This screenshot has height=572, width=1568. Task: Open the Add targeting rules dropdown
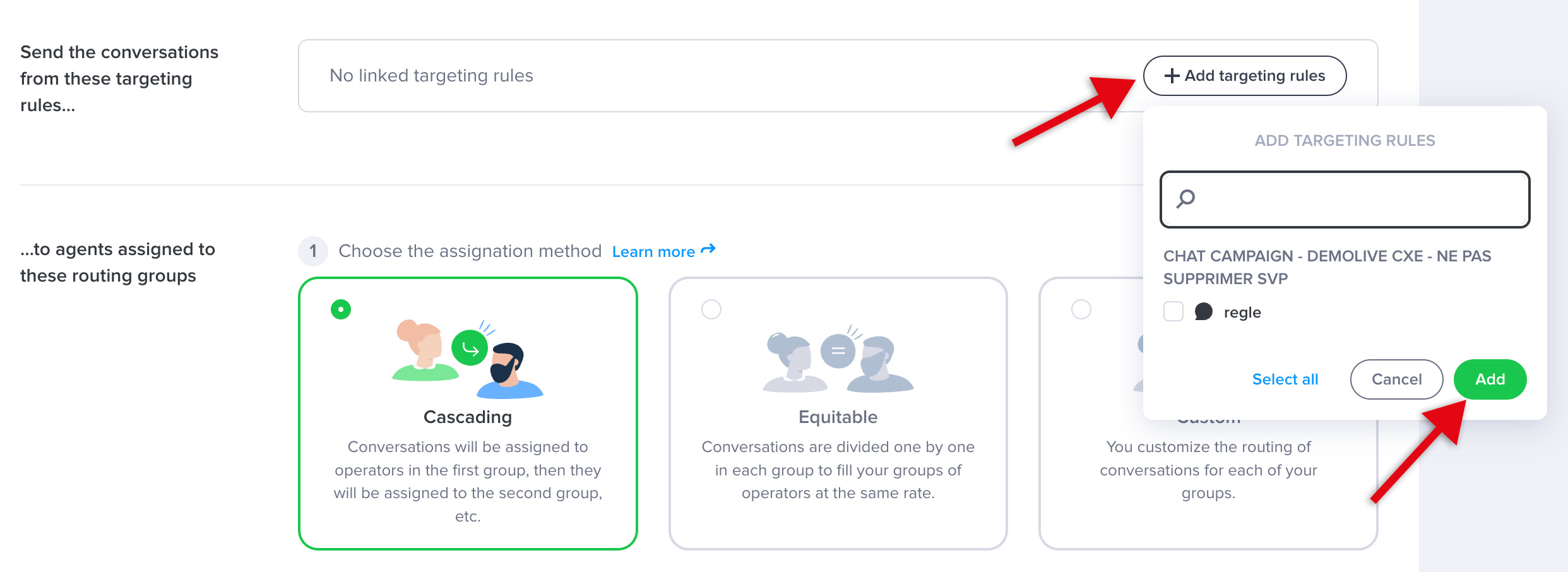[1245, 76]
